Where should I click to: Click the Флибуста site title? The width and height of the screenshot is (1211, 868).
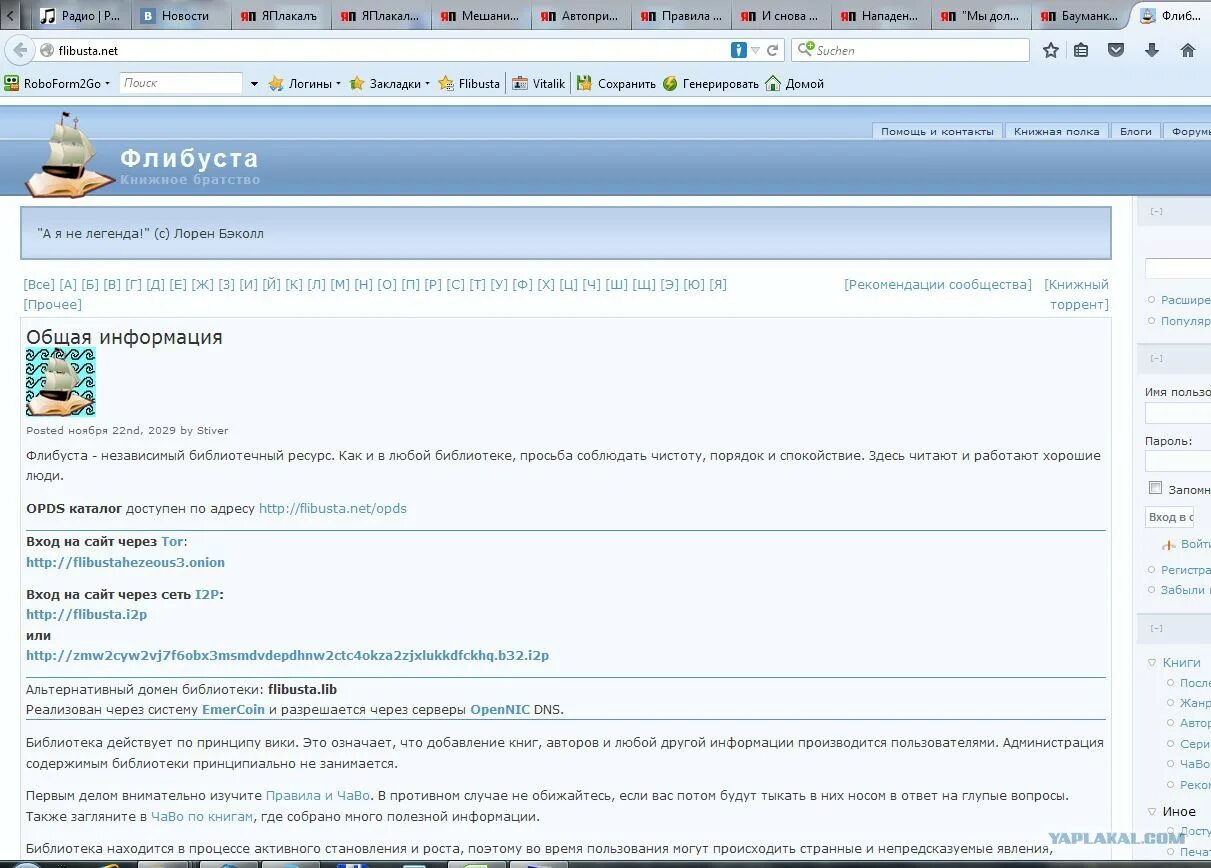coord(189,158)
